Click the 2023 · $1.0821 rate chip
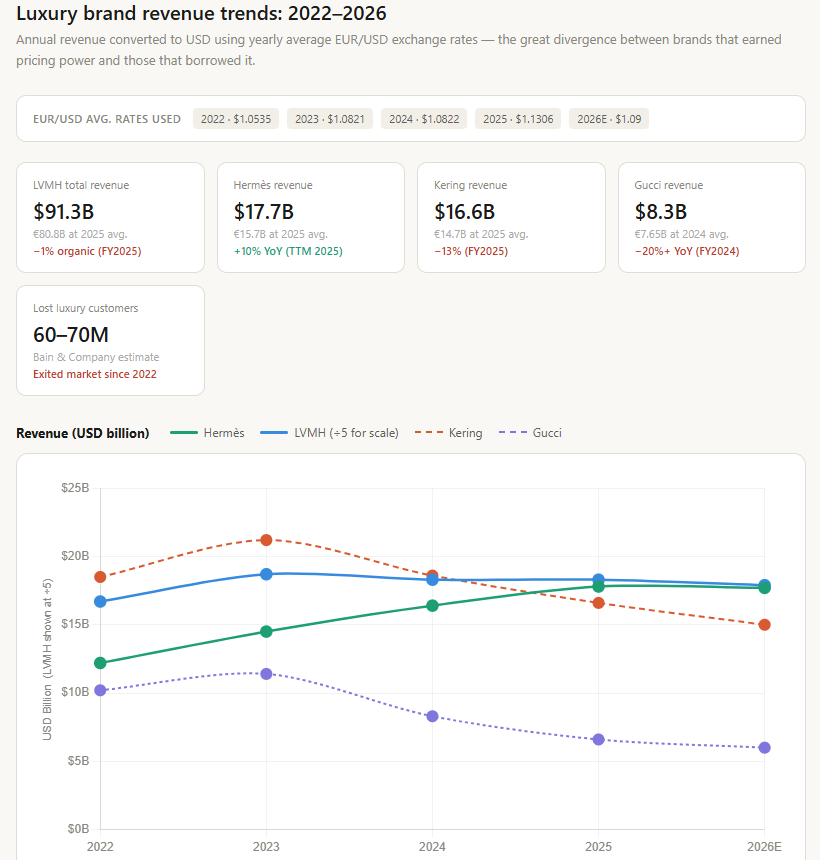 [x=330, y=119]
